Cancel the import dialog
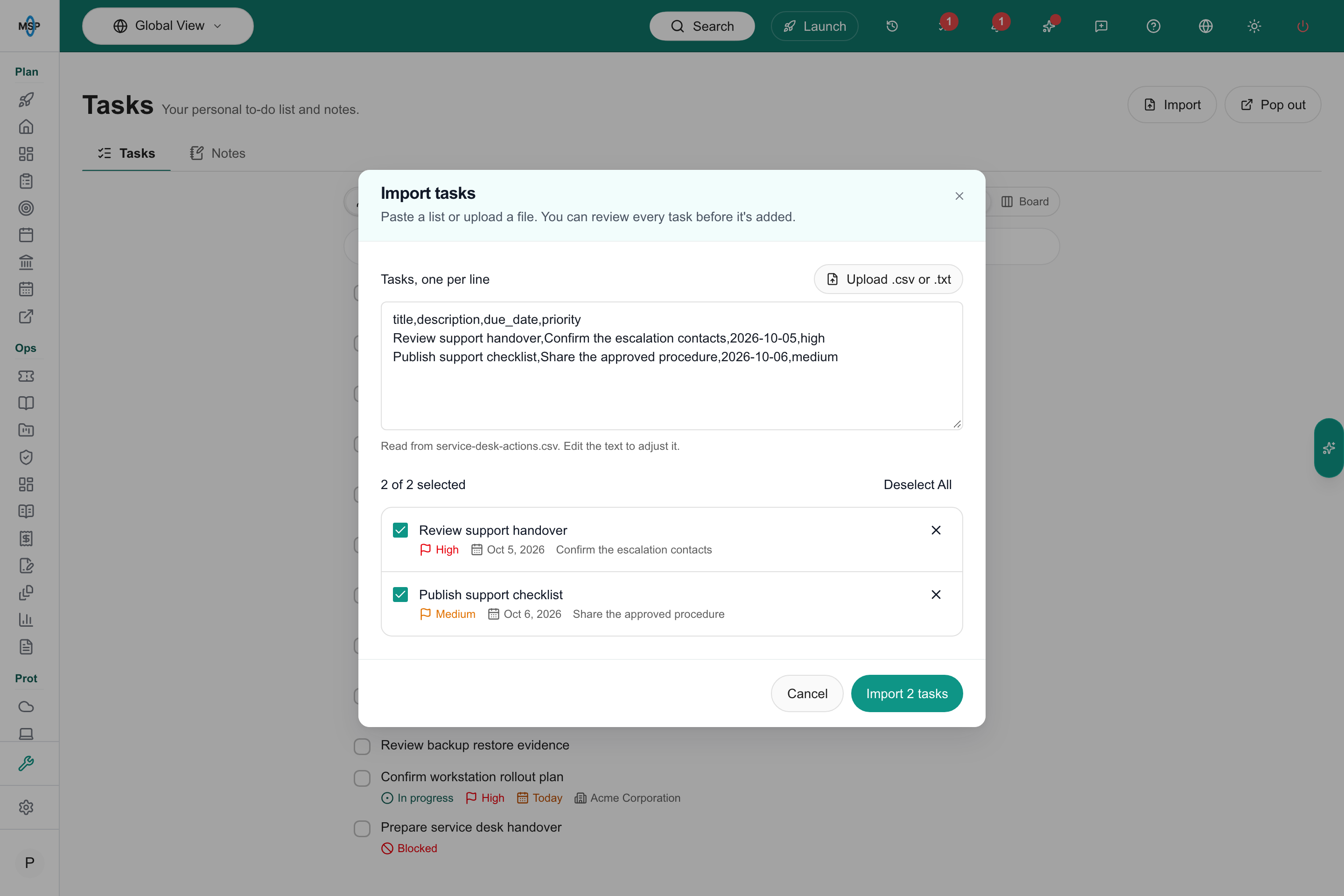The width and height of the screenshot is (1344, 896). (807, 693)
